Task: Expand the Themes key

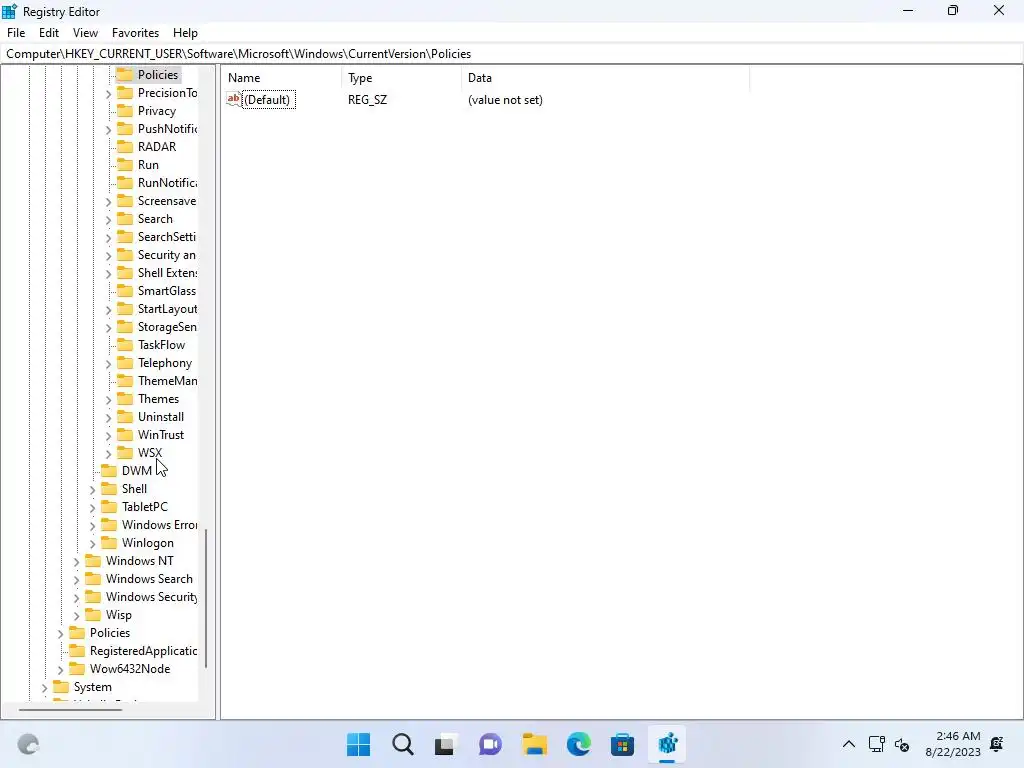Action: point(108,399)
